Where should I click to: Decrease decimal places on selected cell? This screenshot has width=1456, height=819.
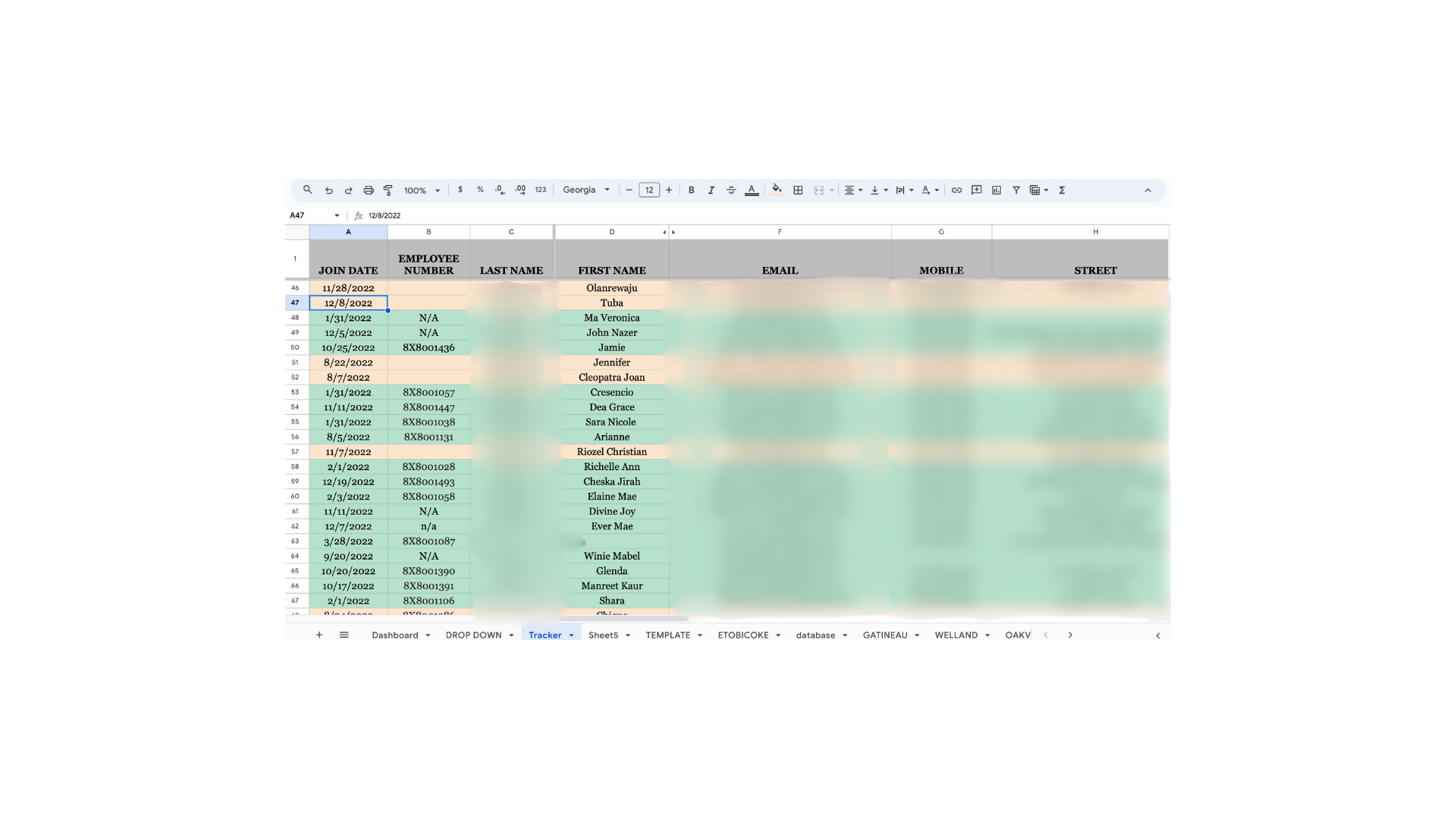point(500,190)
